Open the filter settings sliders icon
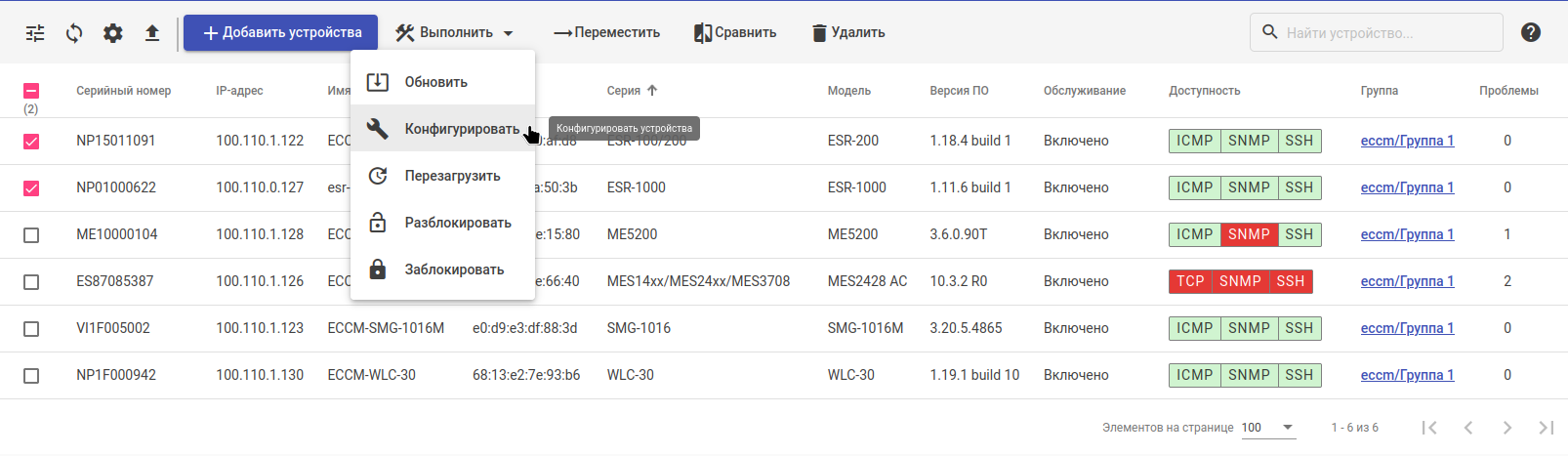 [x=35, y=33]
